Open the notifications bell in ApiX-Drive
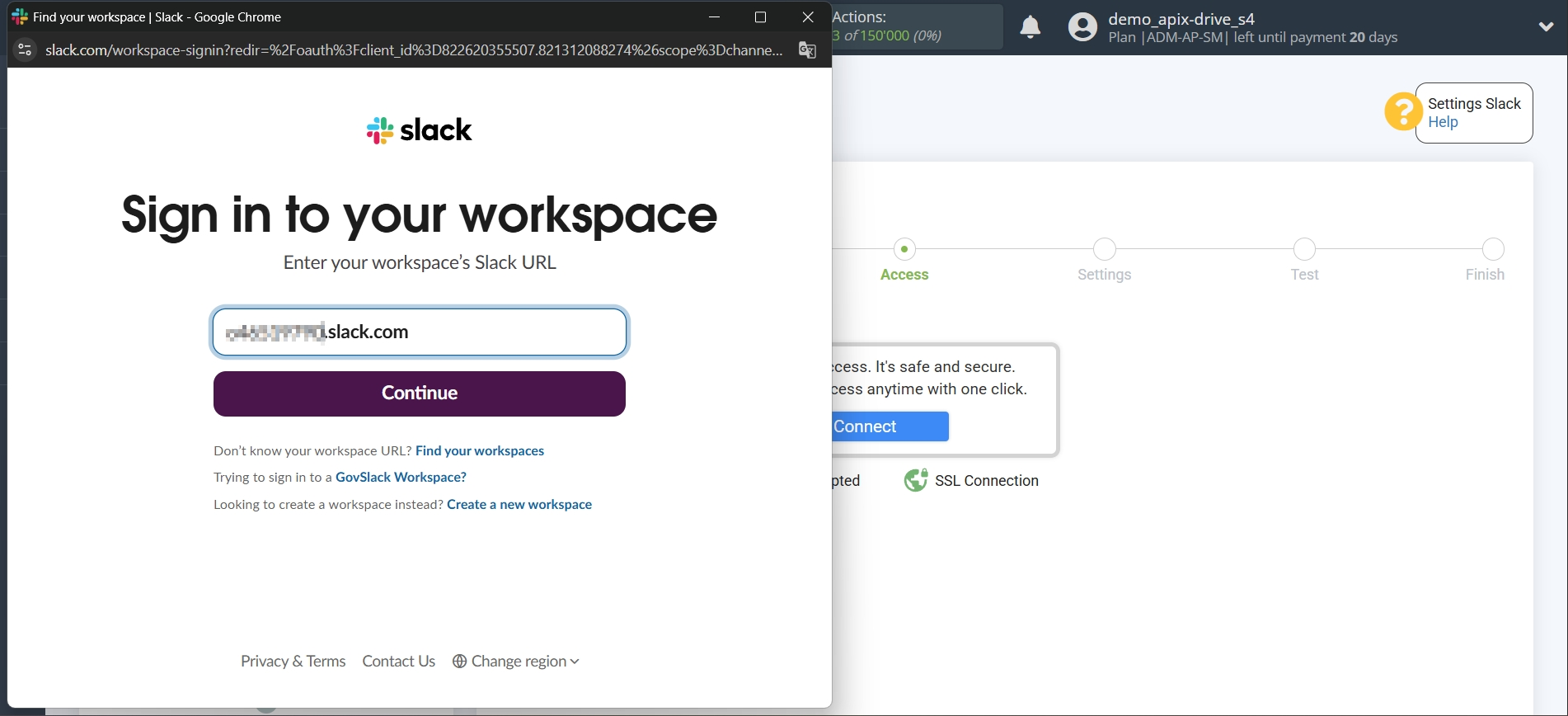Screen dimensions: 1568x716 1030,27
